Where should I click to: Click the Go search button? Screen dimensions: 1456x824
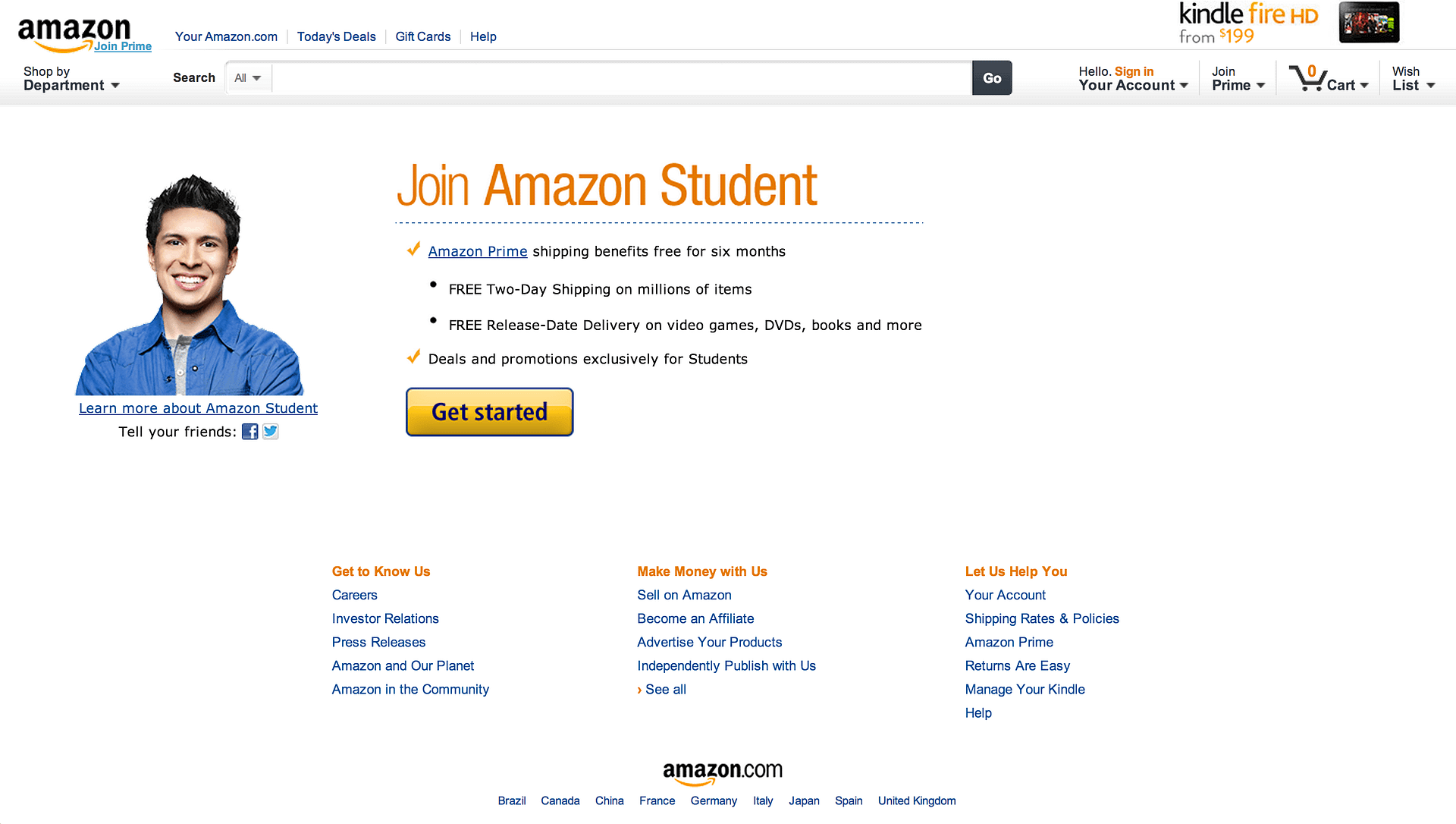pyautogui.click(x=992, y=77)
